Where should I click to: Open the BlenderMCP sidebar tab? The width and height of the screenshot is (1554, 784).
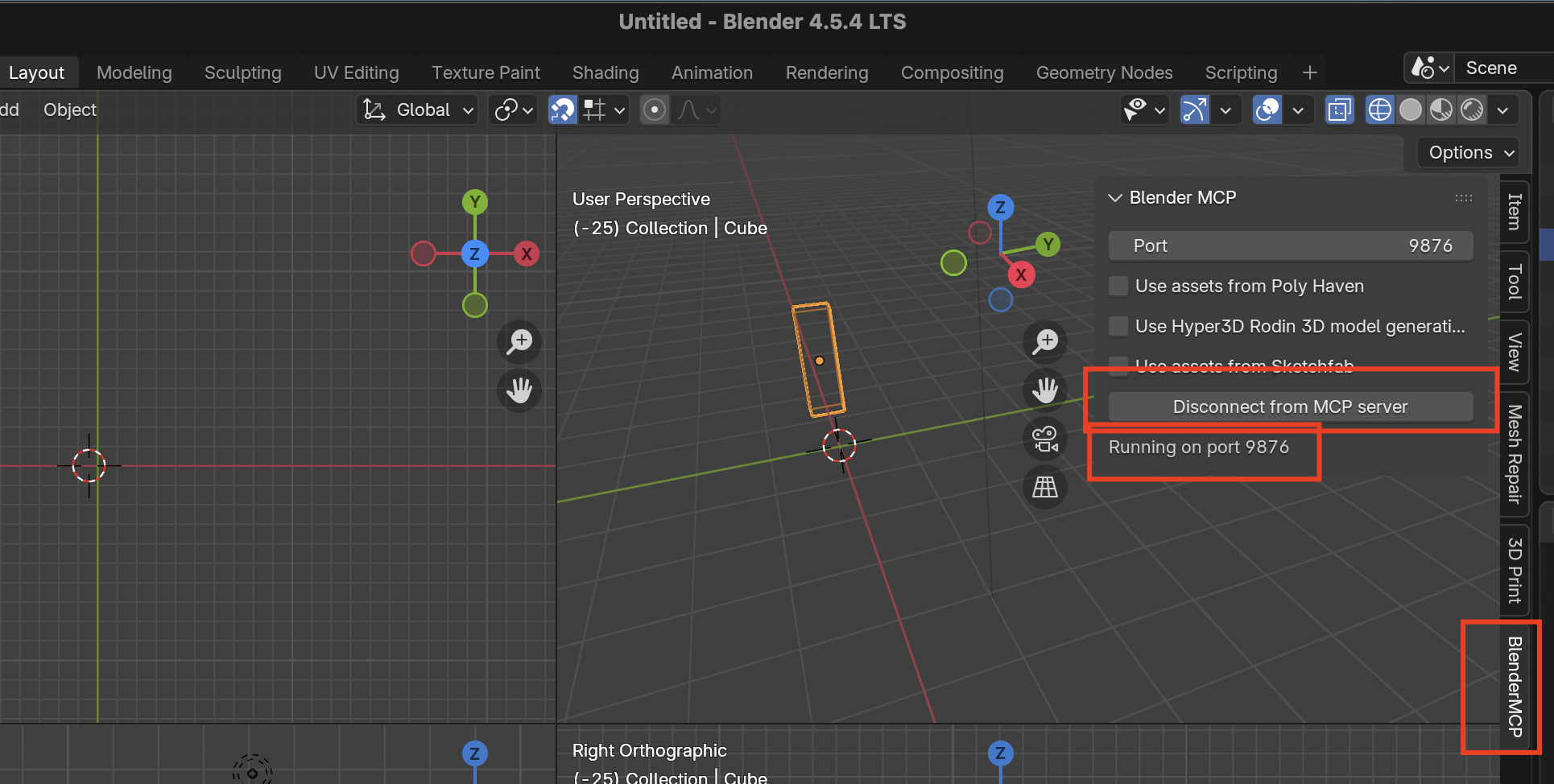[x=1515, y=687]
